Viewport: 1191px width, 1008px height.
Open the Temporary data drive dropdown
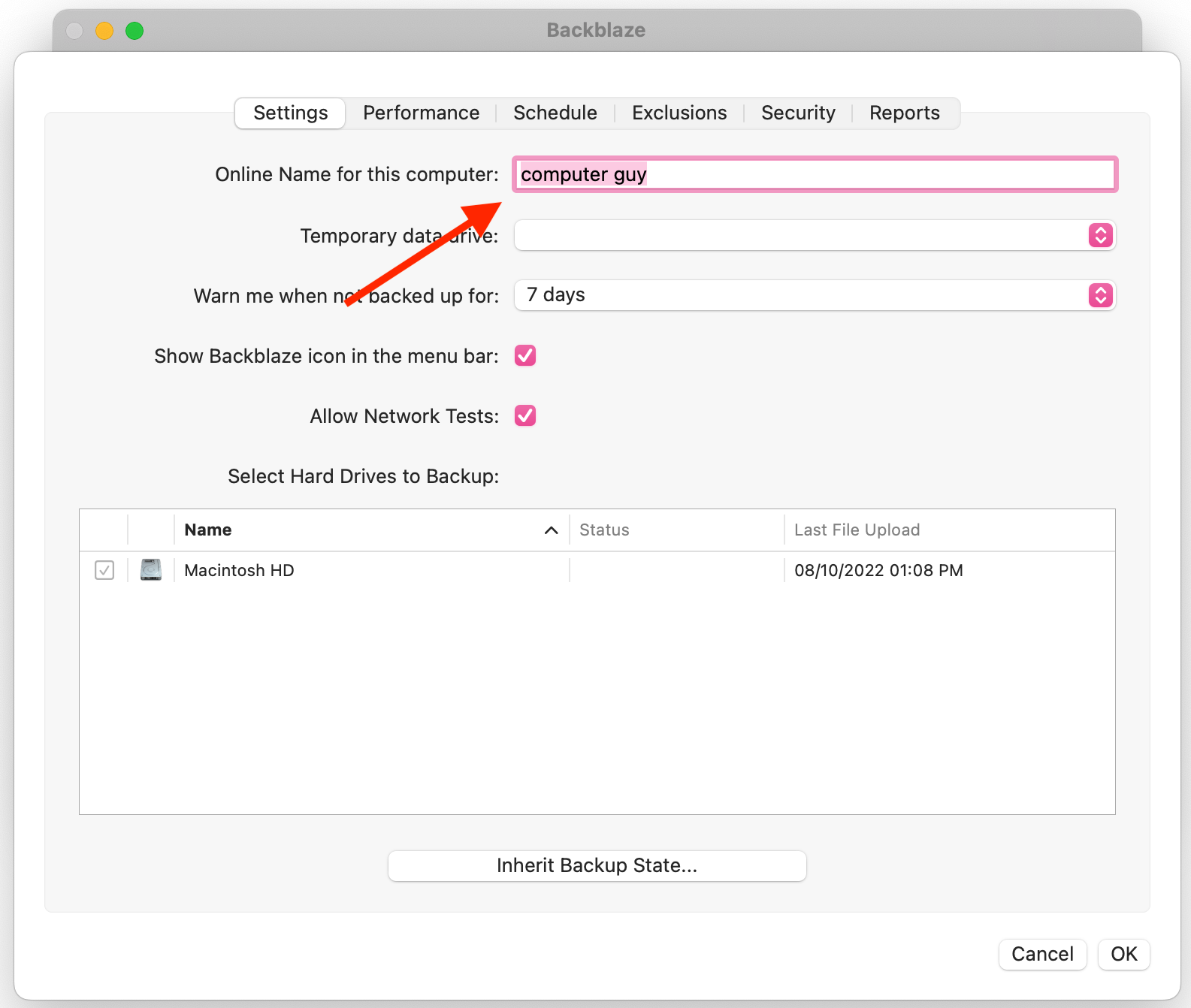(815, 235)
